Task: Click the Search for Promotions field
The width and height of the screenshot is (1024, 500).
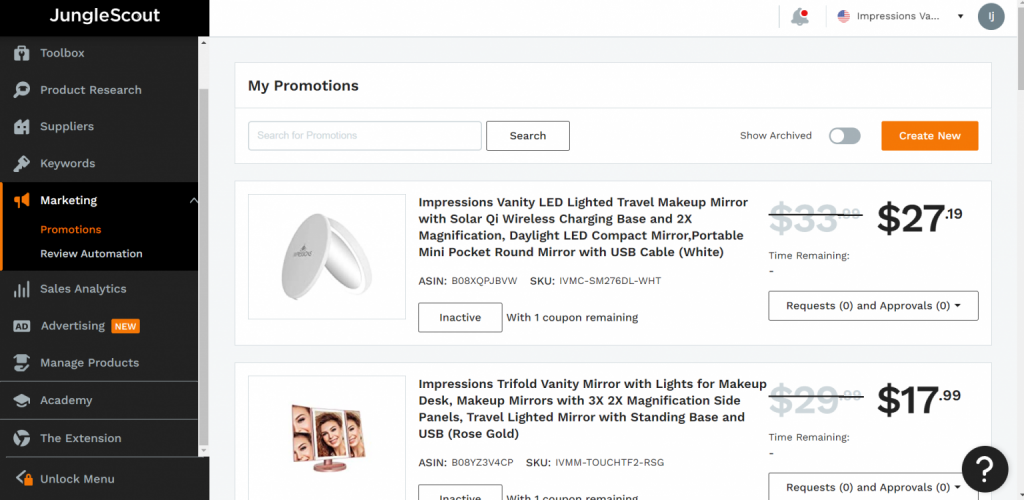Action: point(364,136)
